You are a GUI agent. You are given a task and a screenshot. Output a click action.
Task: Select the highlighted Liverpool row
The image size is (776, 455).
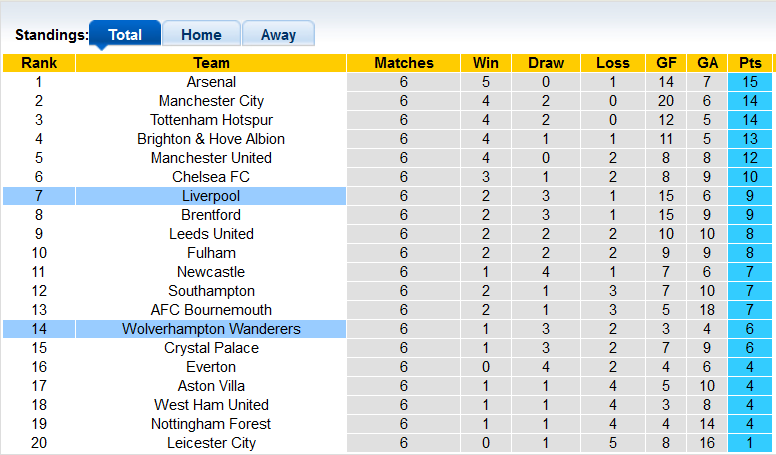211,196
